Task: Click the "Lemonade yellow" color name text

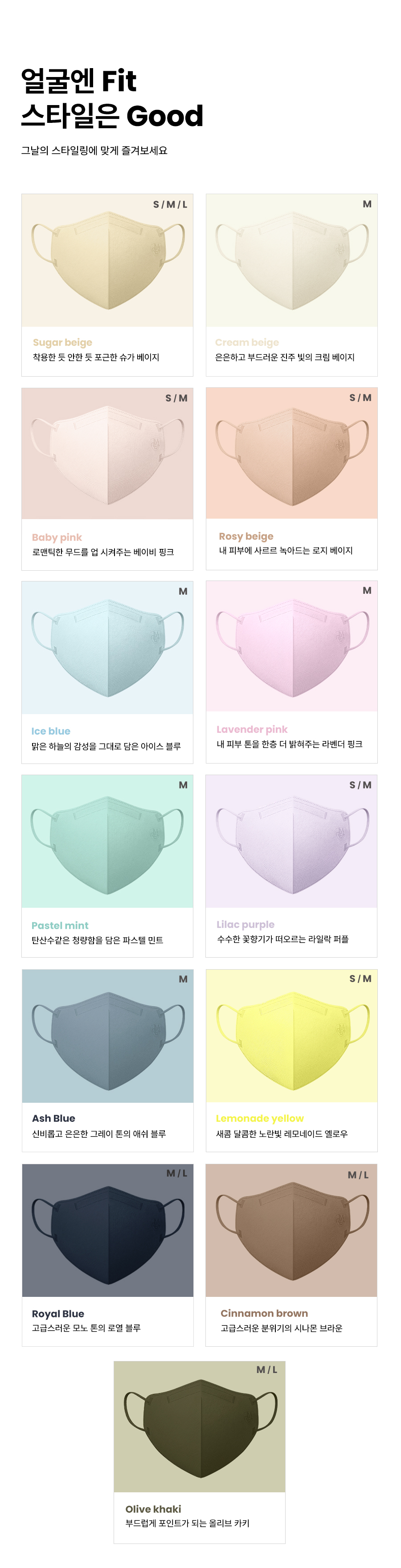Action: (x=260, y=1118)
